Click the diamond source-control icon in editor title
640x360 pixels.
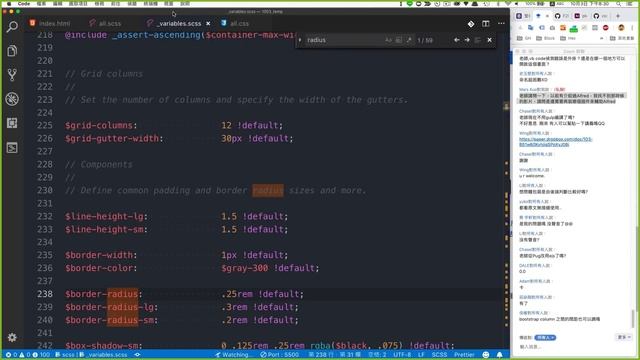pos(471,24)
